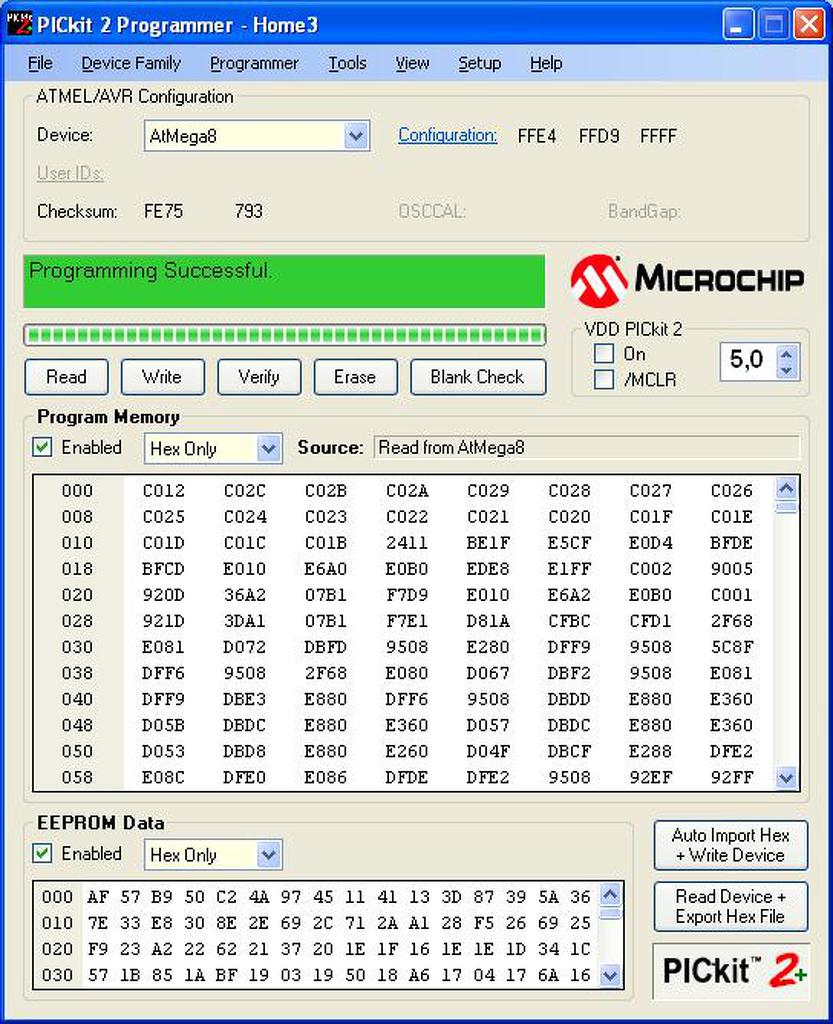The image size is (833, 1024).
Task: Select EEPROM byte 6A in row 030
Action: coord(548,976)
